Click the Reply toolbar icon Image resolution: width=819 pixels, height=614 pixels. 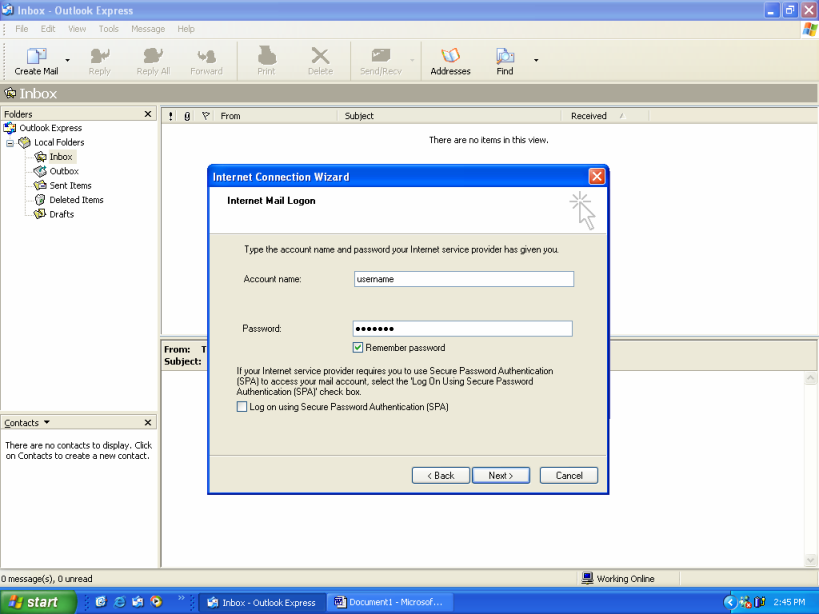tap(99, 61)
